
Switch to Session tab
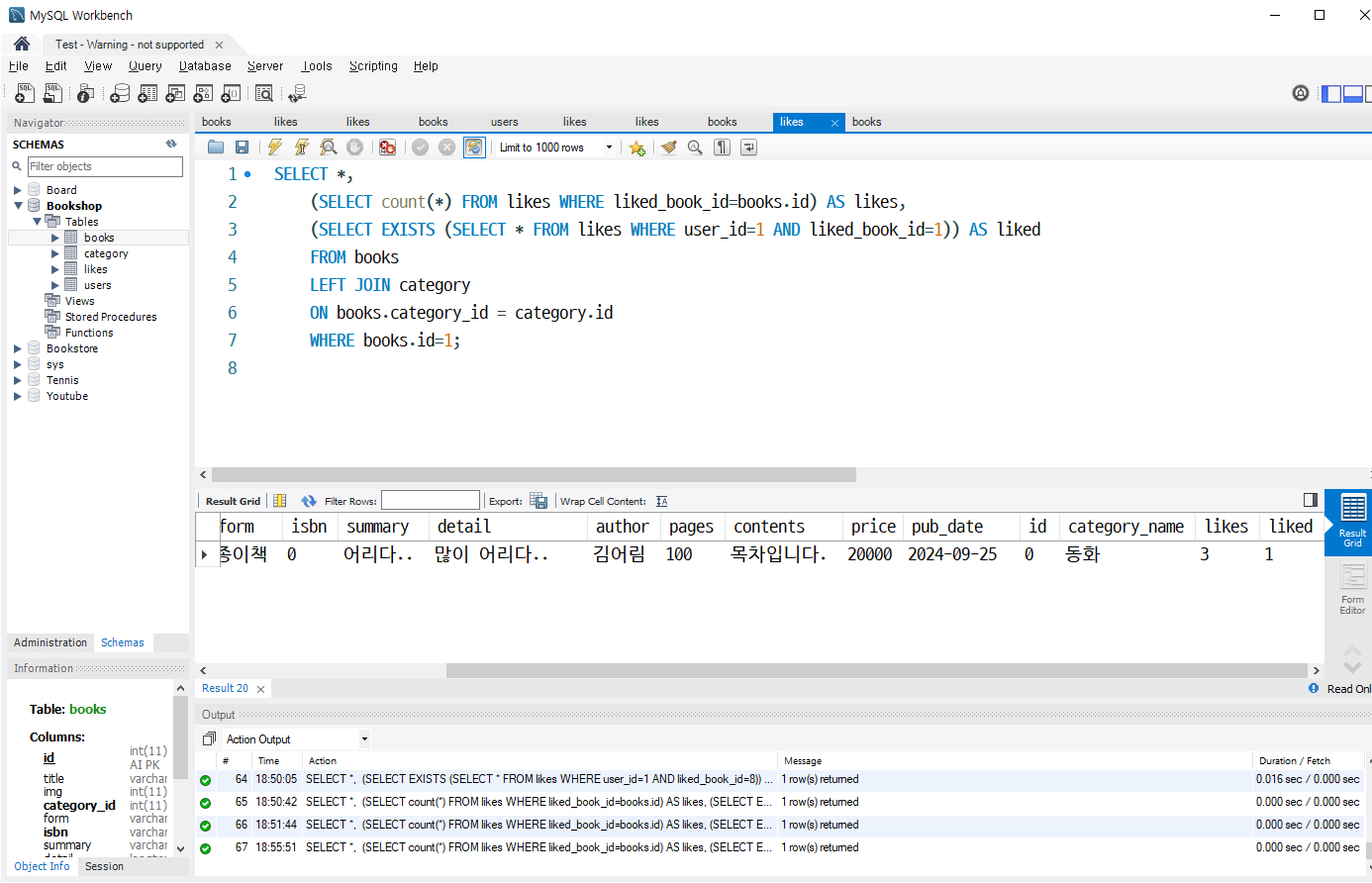[x=104, y=866]
